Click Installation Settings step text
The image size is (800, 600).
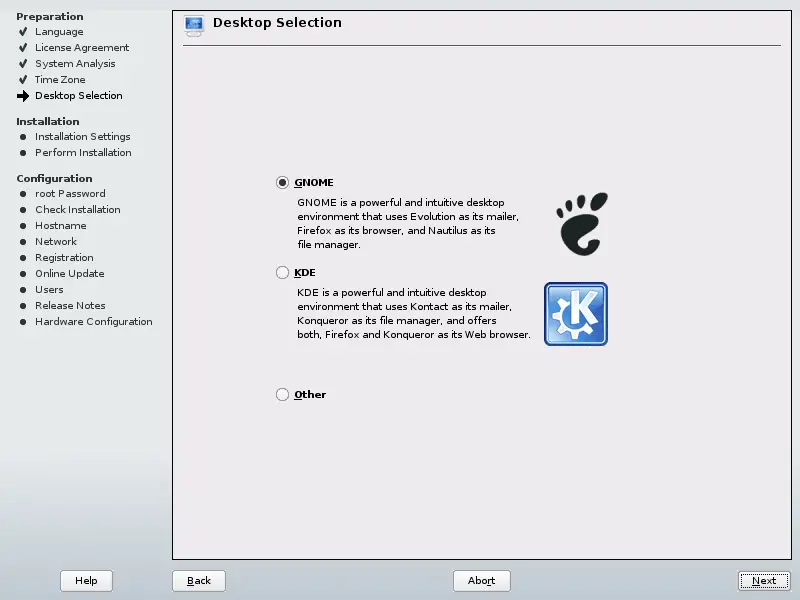[x=83, y=137]
